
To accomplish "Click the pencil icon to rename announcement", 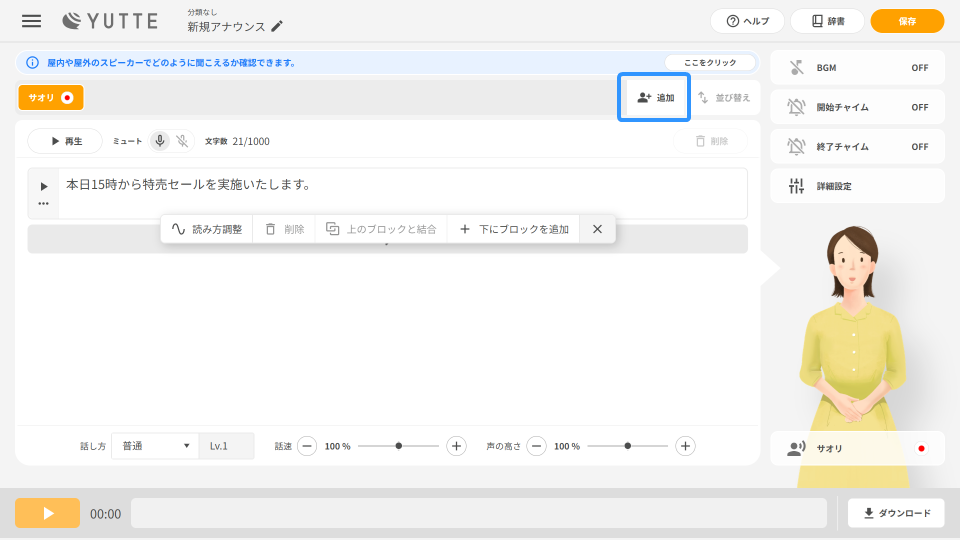I will coord(277,27).
